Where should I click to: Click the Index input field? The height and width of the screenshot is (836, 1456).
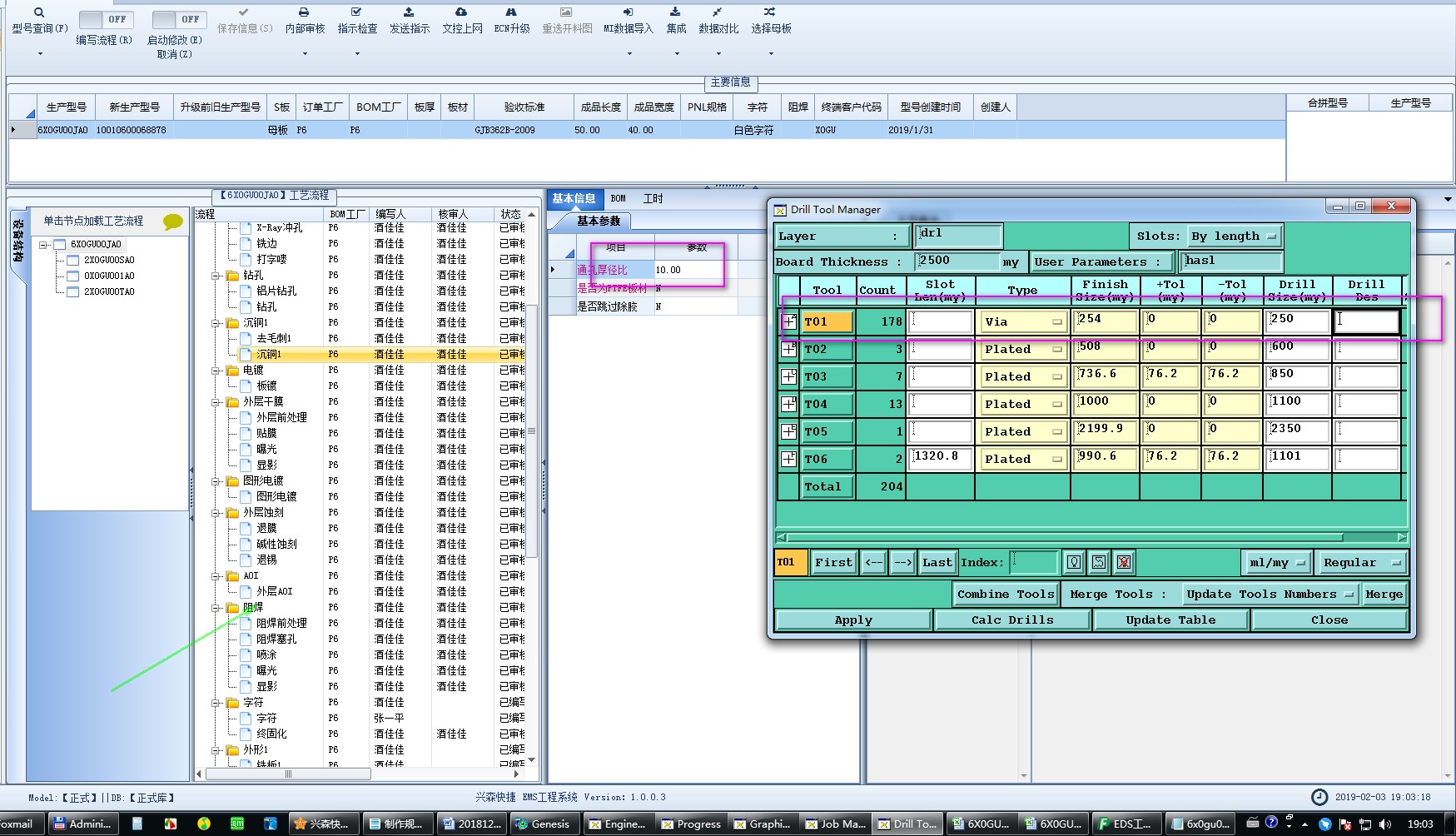point(1033,562)
